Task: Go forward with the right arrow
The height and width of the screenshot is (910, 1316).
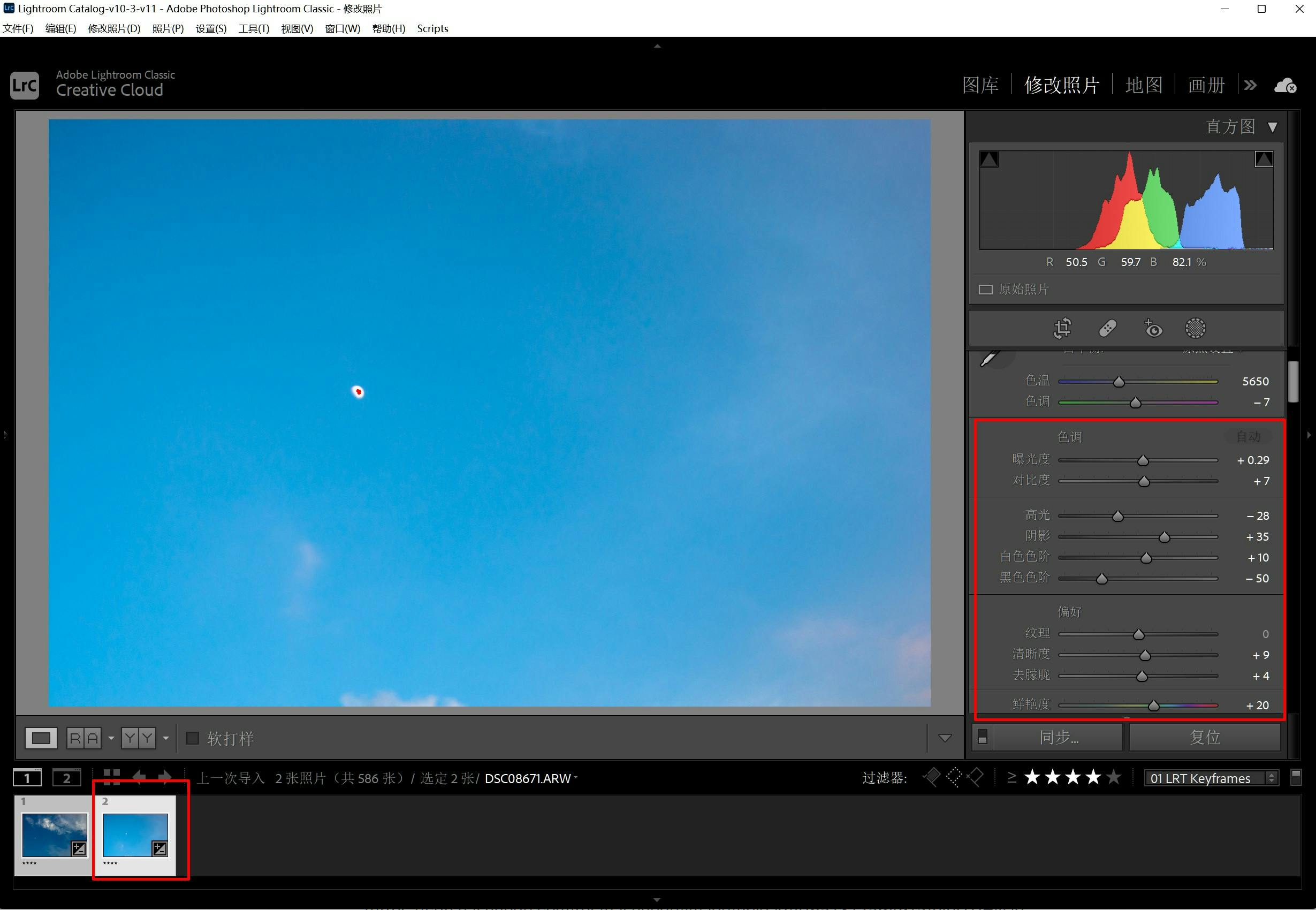Action: coord(165,777)
